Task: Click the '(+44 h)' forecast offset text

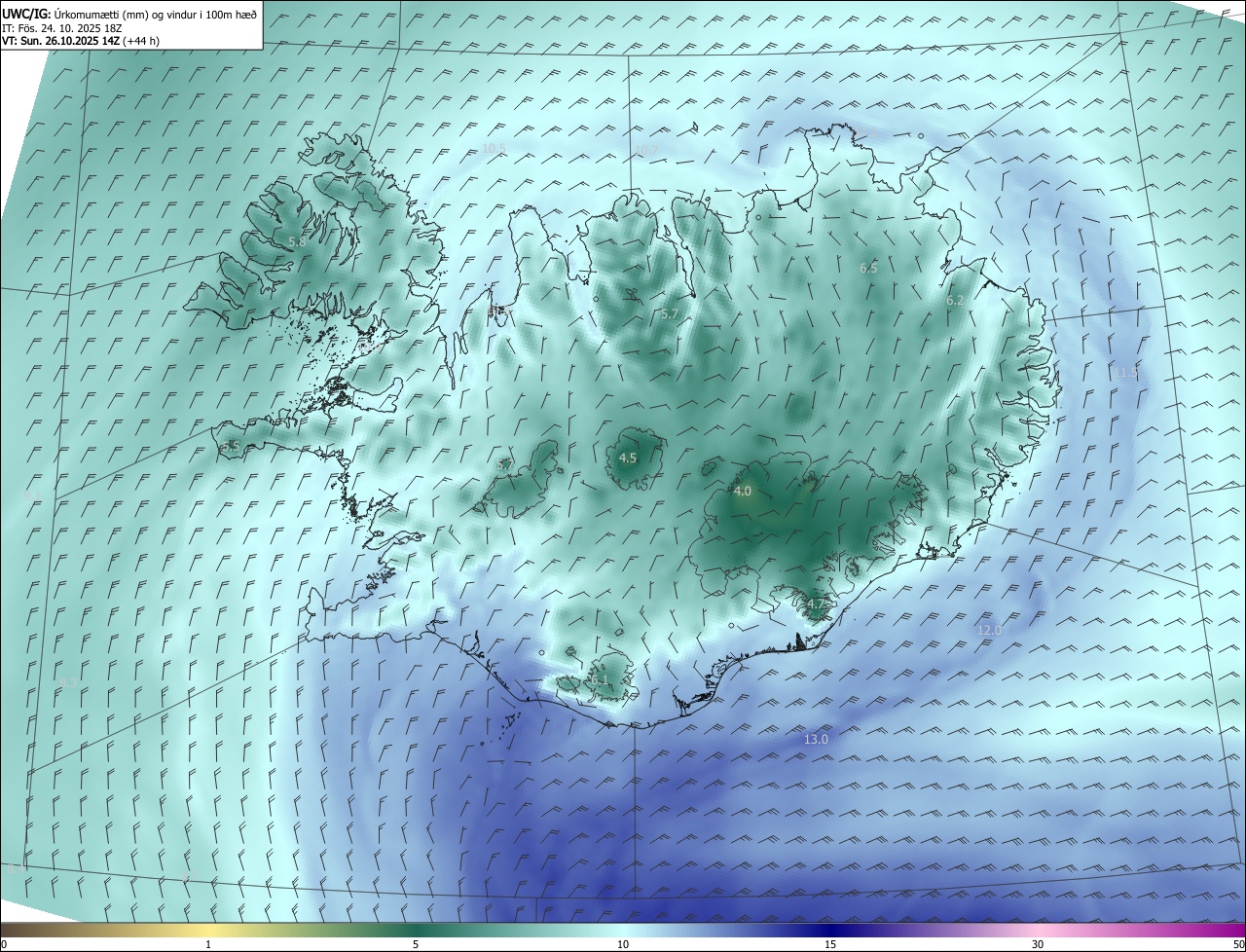Action: pos(142,41)
